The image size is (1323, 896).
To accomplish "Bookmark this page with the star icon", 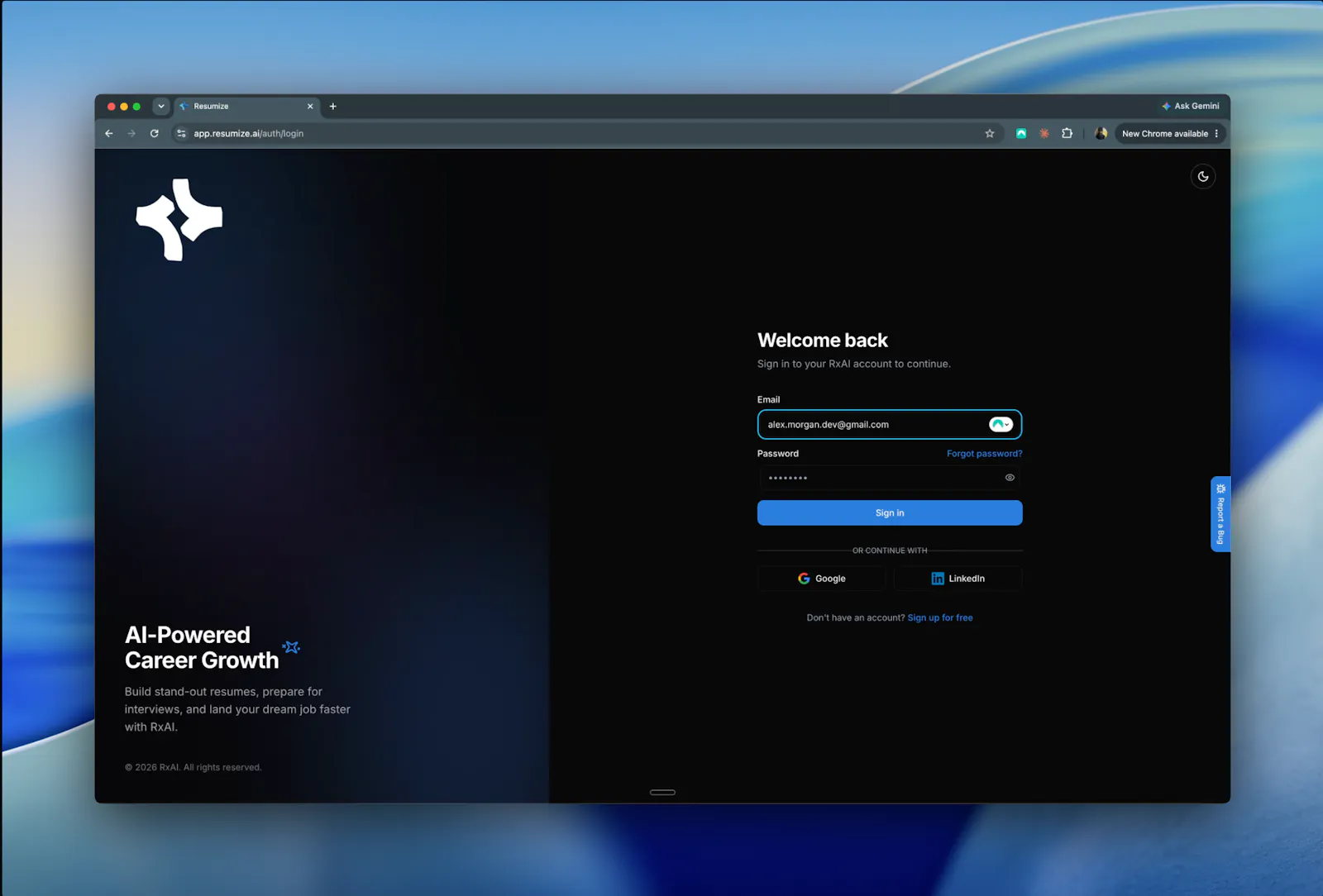I will [x=990, y=133].
